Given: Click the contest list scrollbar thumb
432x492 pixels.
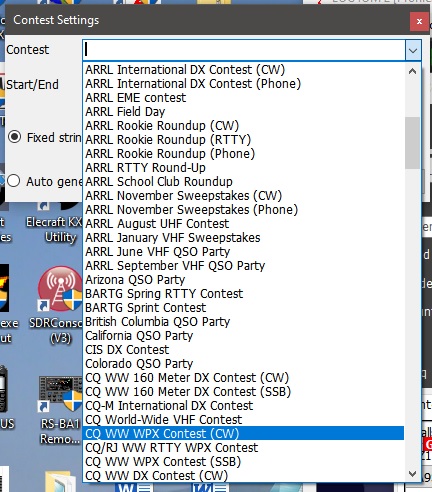Looking at the screenshot, I should coord(412,143).
